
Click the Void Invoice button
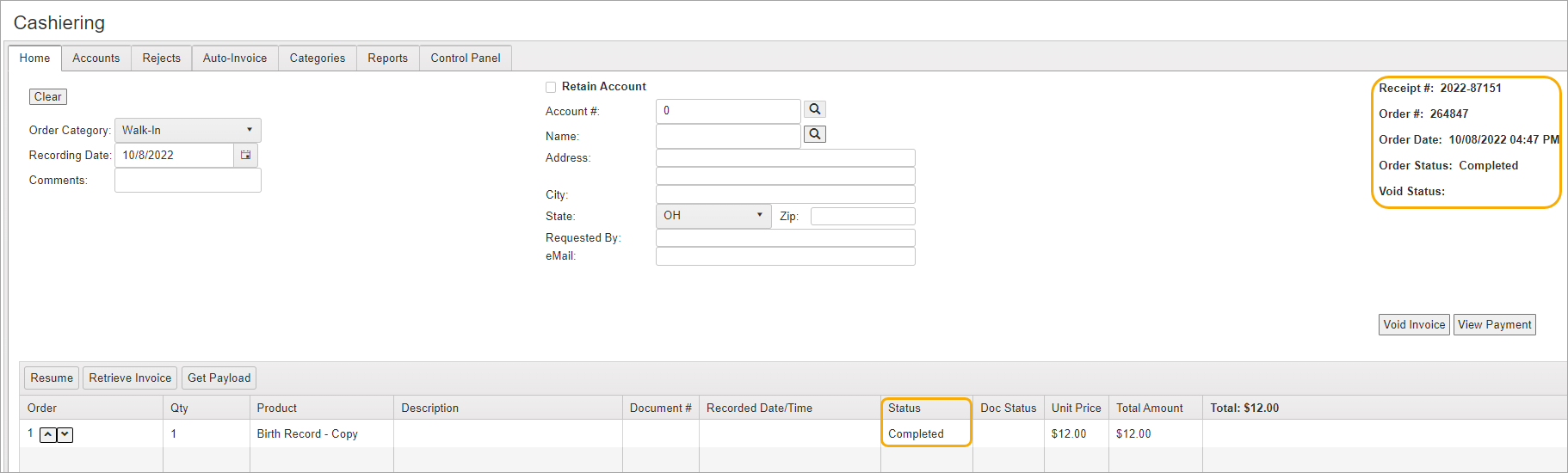point(1413,325)
